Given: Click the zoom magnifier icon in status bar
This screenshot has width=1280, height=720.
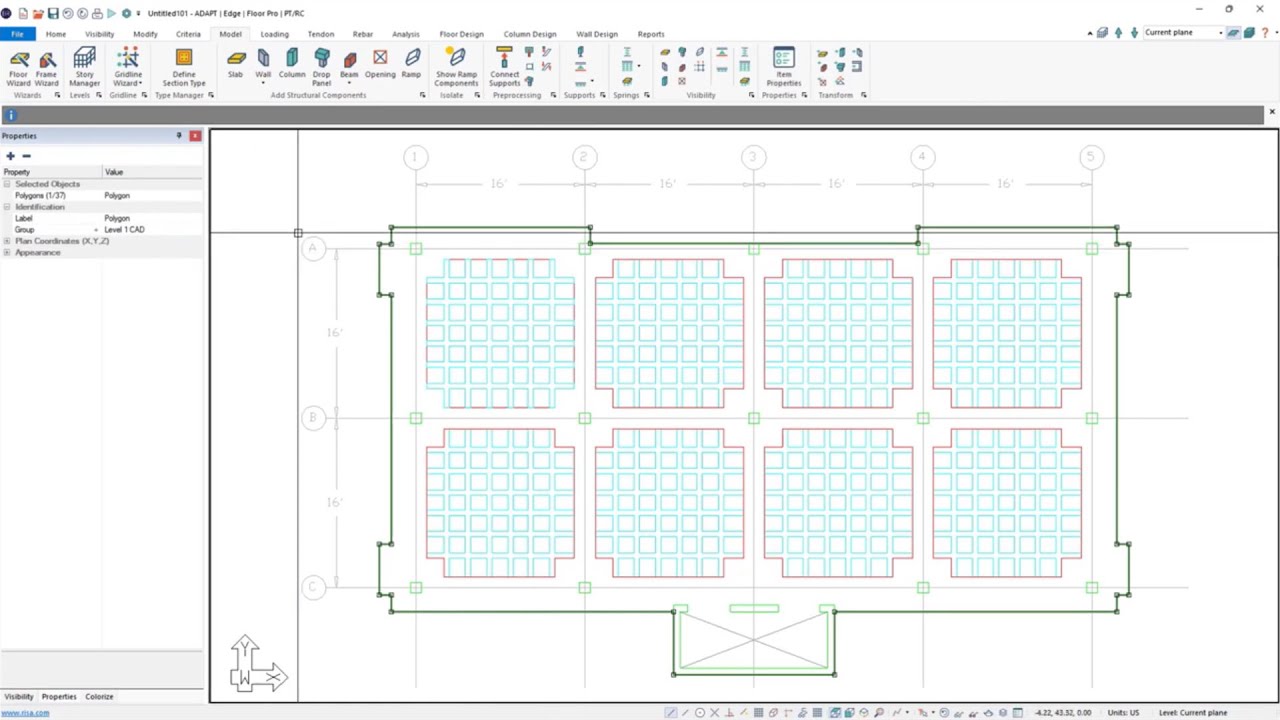Looking at the screenshot, I should pyautogui.click(x=879, y=712).
